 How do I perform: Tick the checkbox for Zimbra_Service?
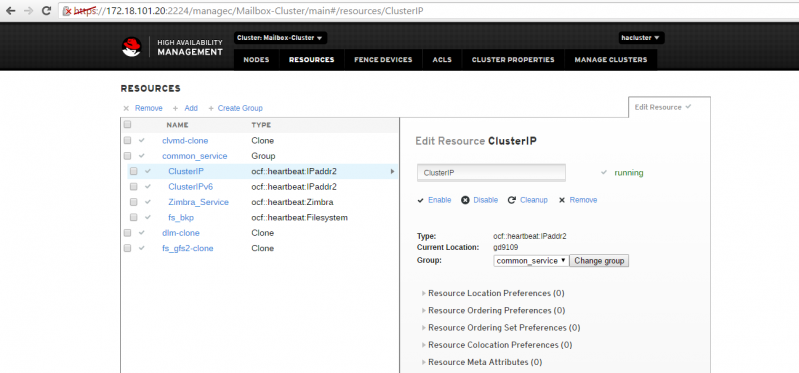[x=134, y=202]
